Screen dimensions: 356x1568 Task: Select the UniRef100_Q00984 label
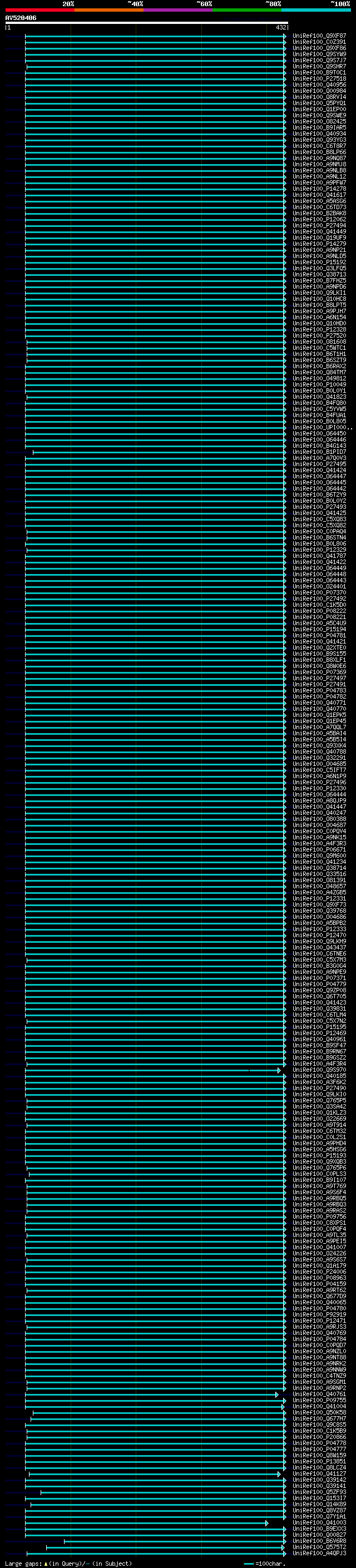(319, 91)
